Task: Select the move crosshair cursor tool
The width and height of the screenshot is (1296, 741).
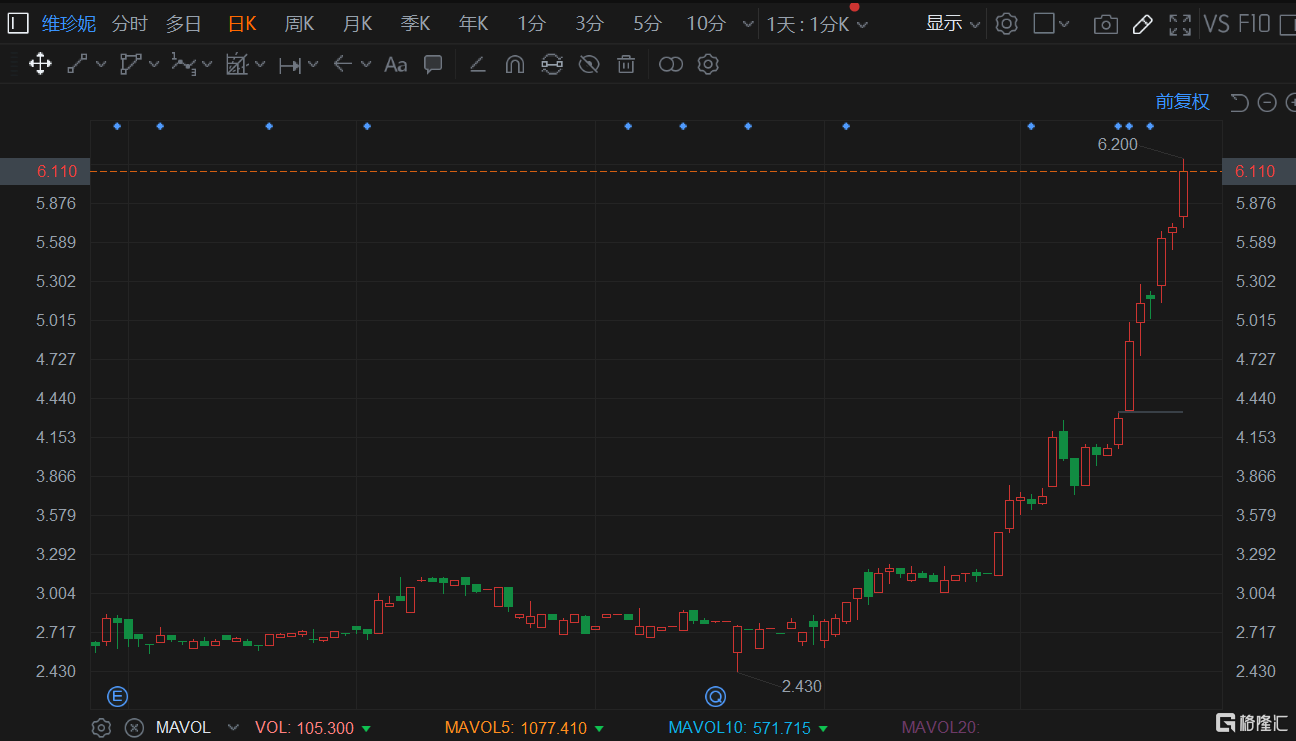Action: pos(40,65)
